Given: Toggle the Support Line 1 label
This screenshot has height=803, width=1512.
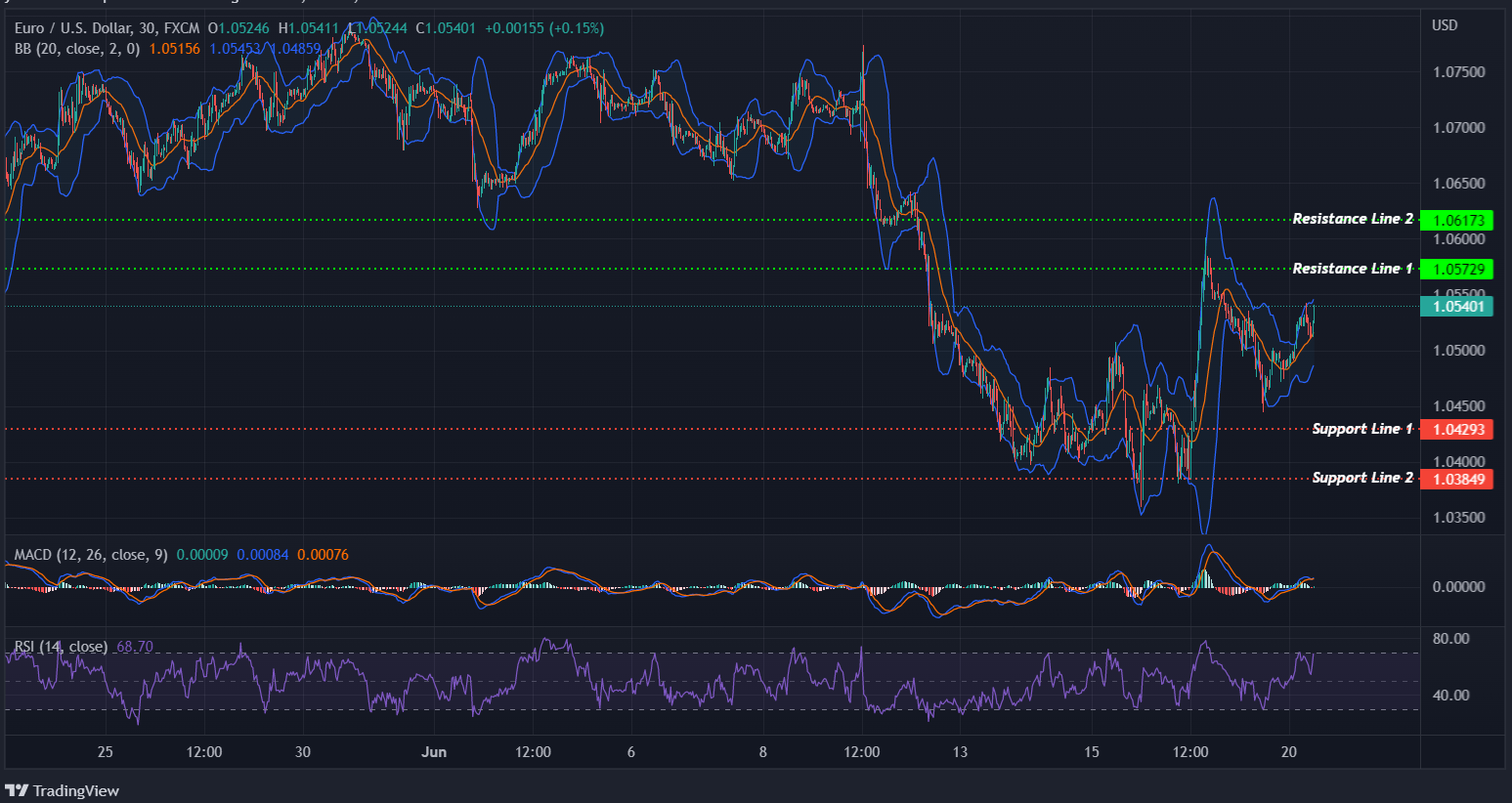Looking at the screenshot, I should click(1361, 428).
